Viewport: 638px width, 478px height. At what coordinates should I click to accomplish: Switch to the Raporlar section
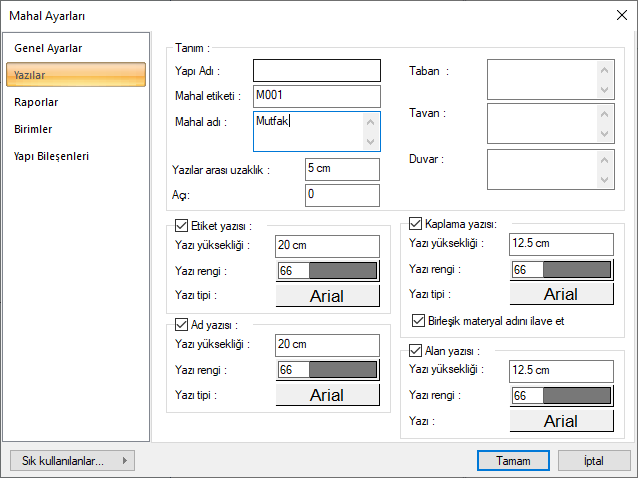pos(37,102)
